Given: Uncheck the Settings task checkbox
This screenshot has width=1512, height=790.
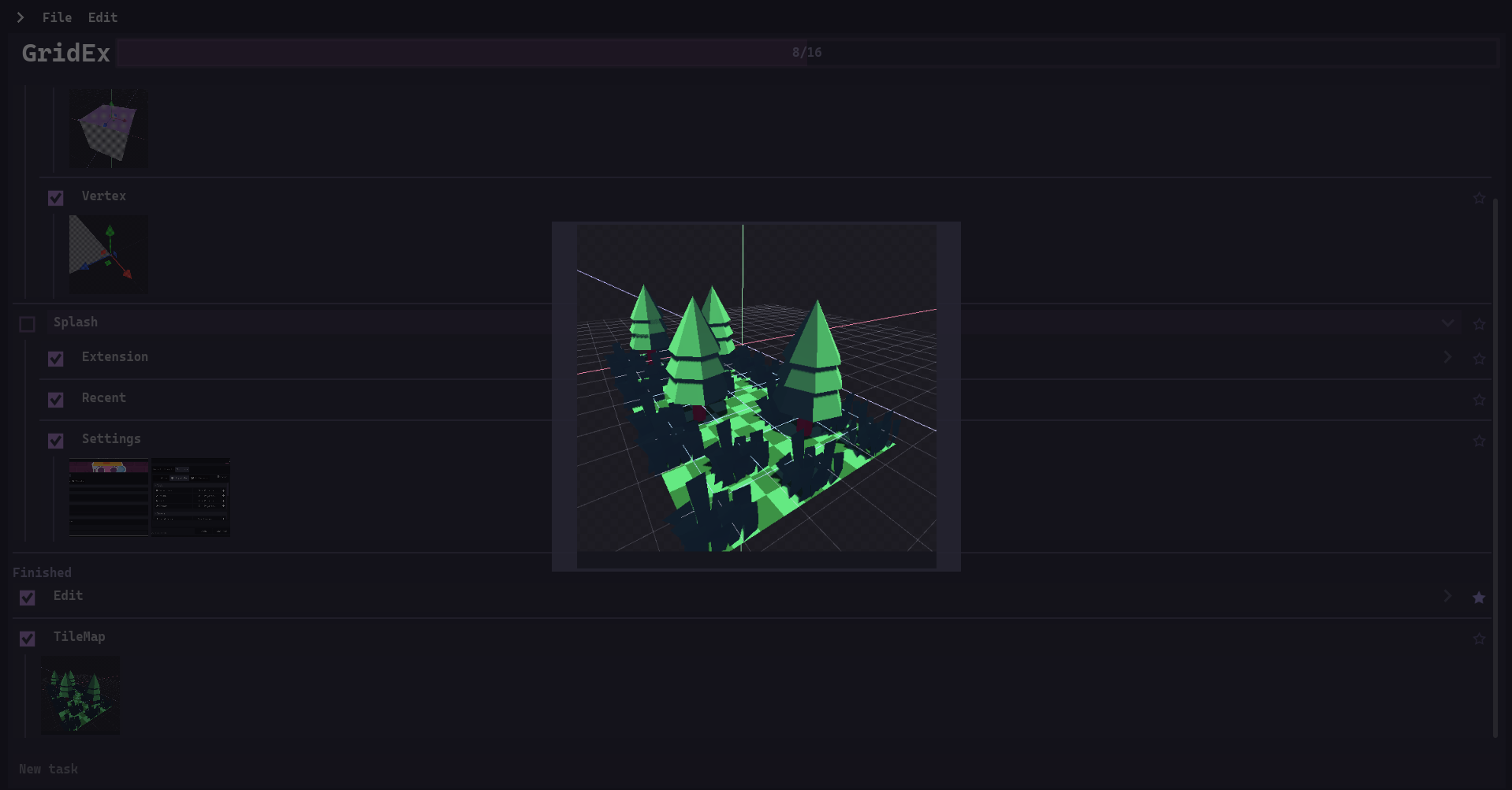Looking at the screenshot, I should point(55,441).
